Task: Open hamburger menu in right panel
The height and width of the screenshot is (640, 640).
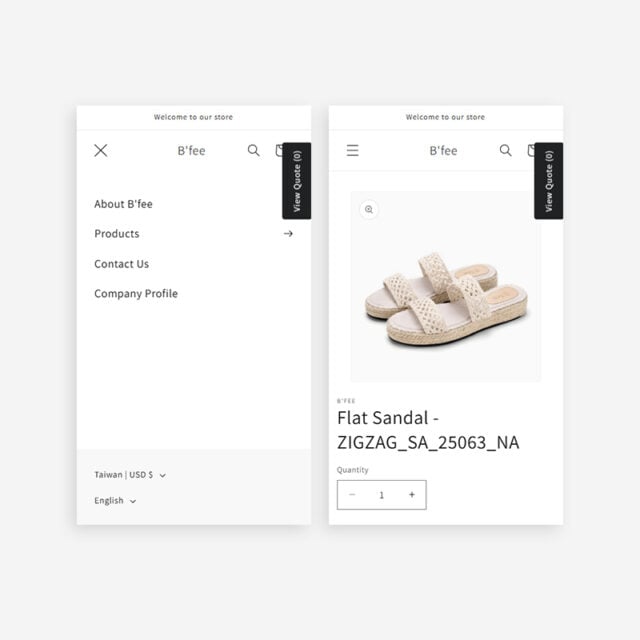Action: tap(353, 151)
